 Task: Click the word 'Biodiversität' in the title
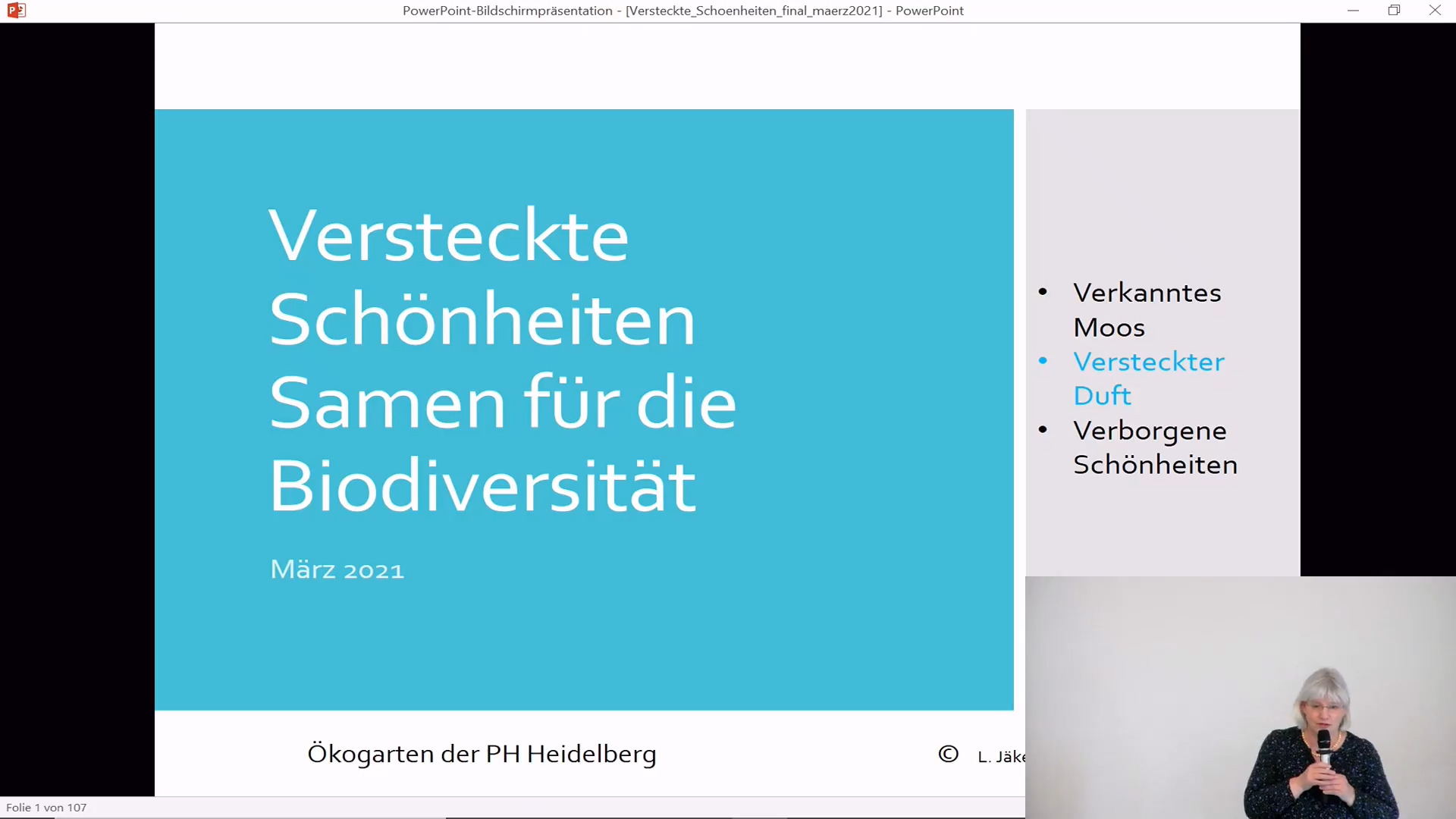coord(482,486)
